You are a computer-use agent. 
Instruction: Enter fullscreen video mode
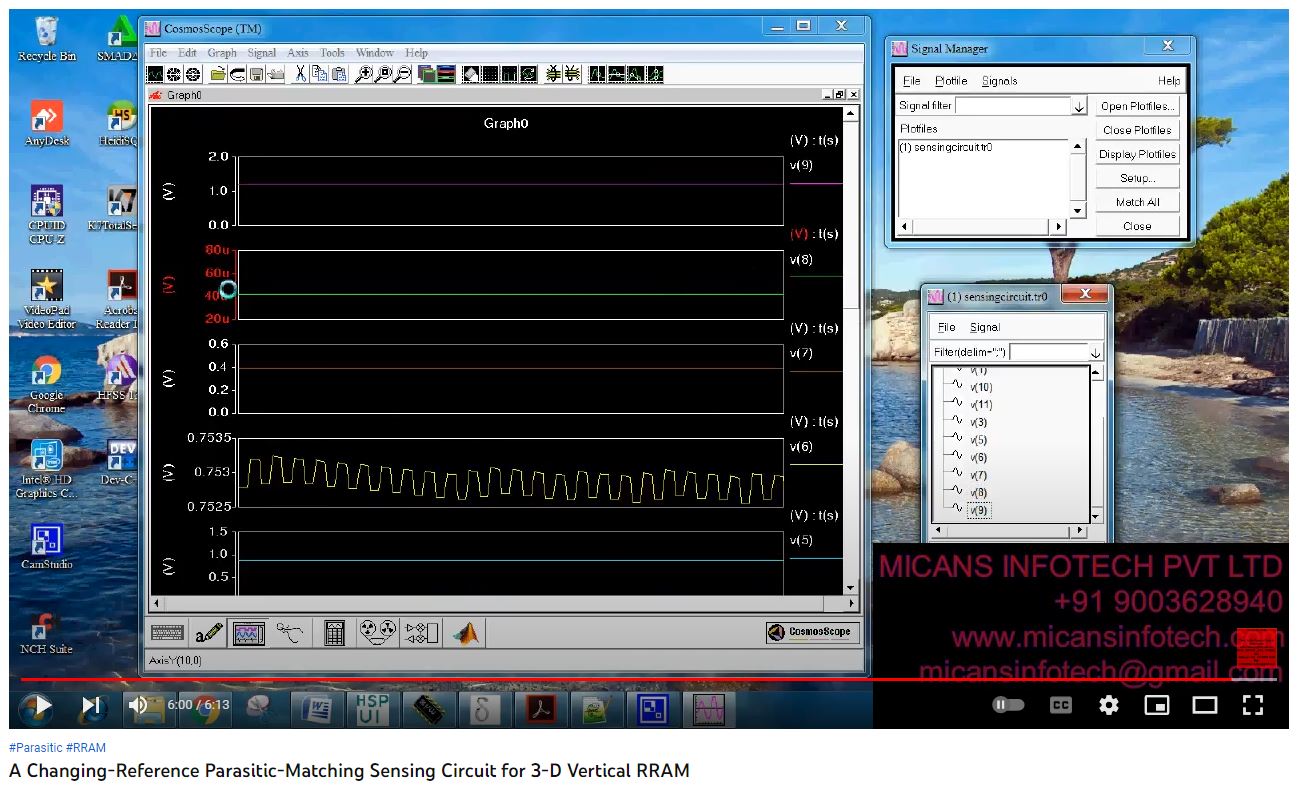click(x=1252, y=705)
